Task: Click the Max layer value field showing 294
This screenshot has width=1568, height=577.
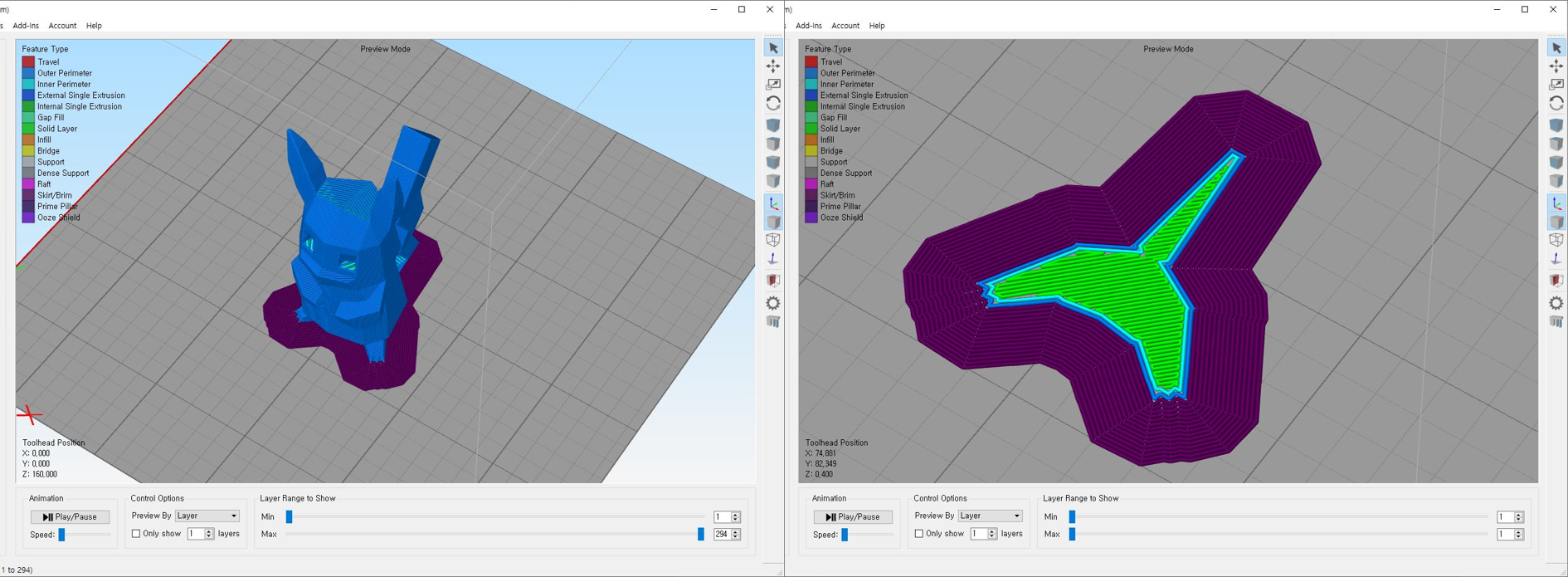Action: 723,534
